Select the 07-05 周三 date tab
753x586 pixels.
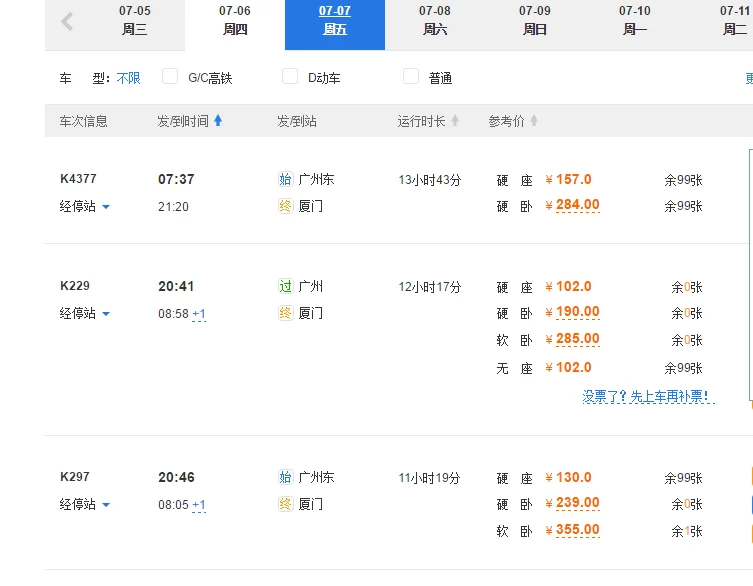click(134, 20)
